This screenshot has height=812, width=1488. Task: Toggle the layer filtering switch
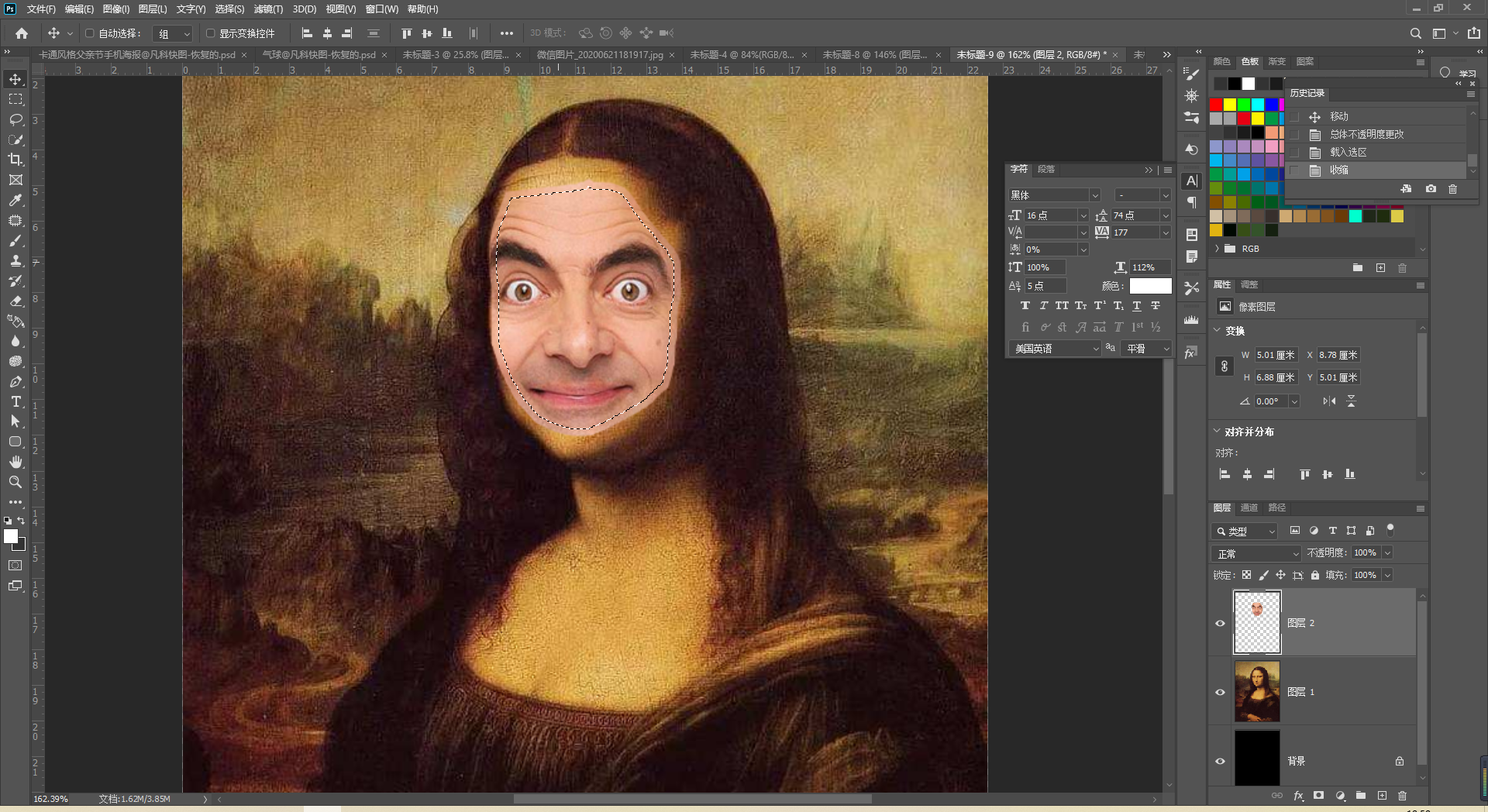pos(1390,530)
